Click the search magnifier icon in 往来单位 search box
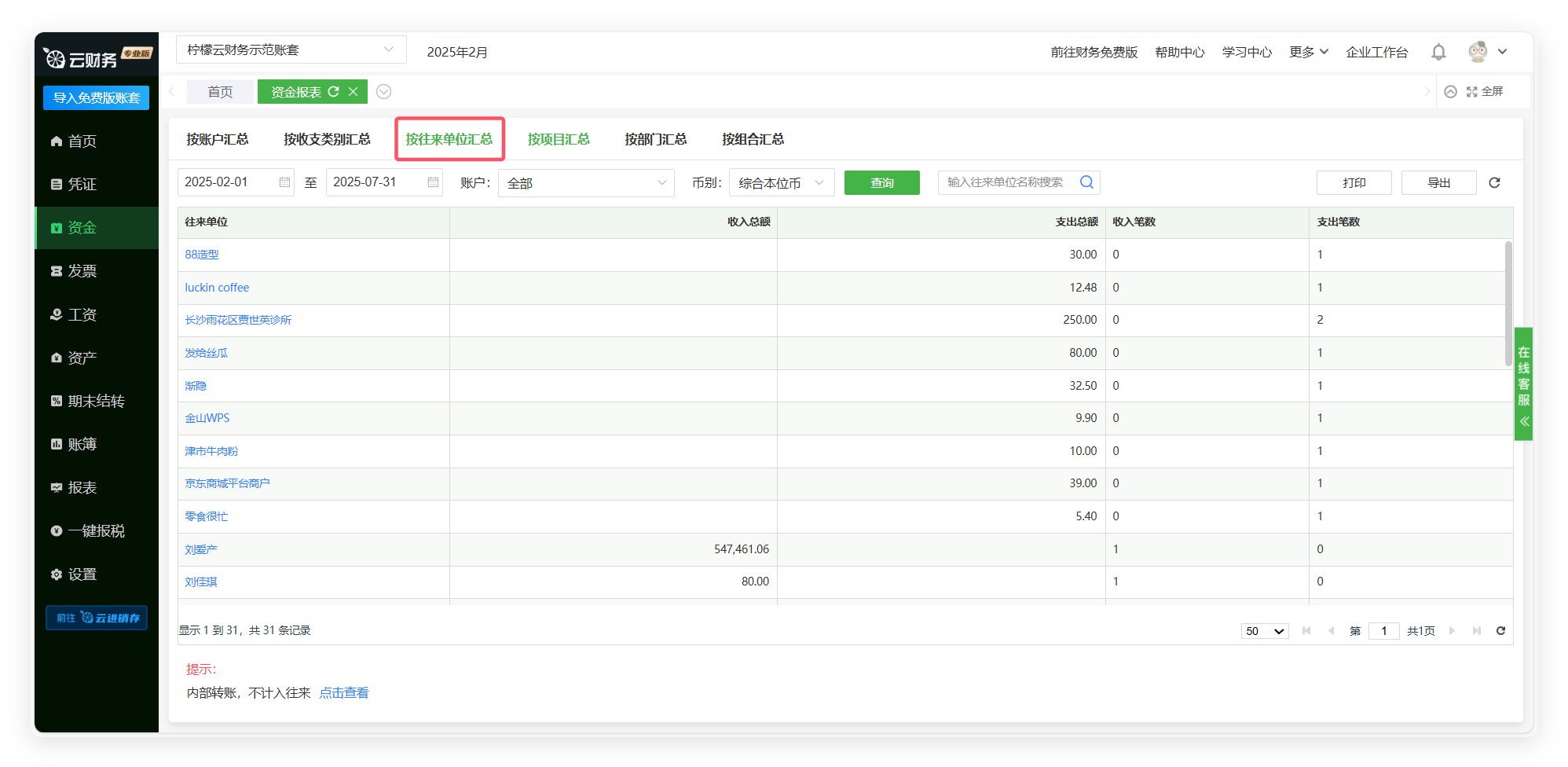The width and height of the screenshot is (1568, 767). [x=1086, y=182]
